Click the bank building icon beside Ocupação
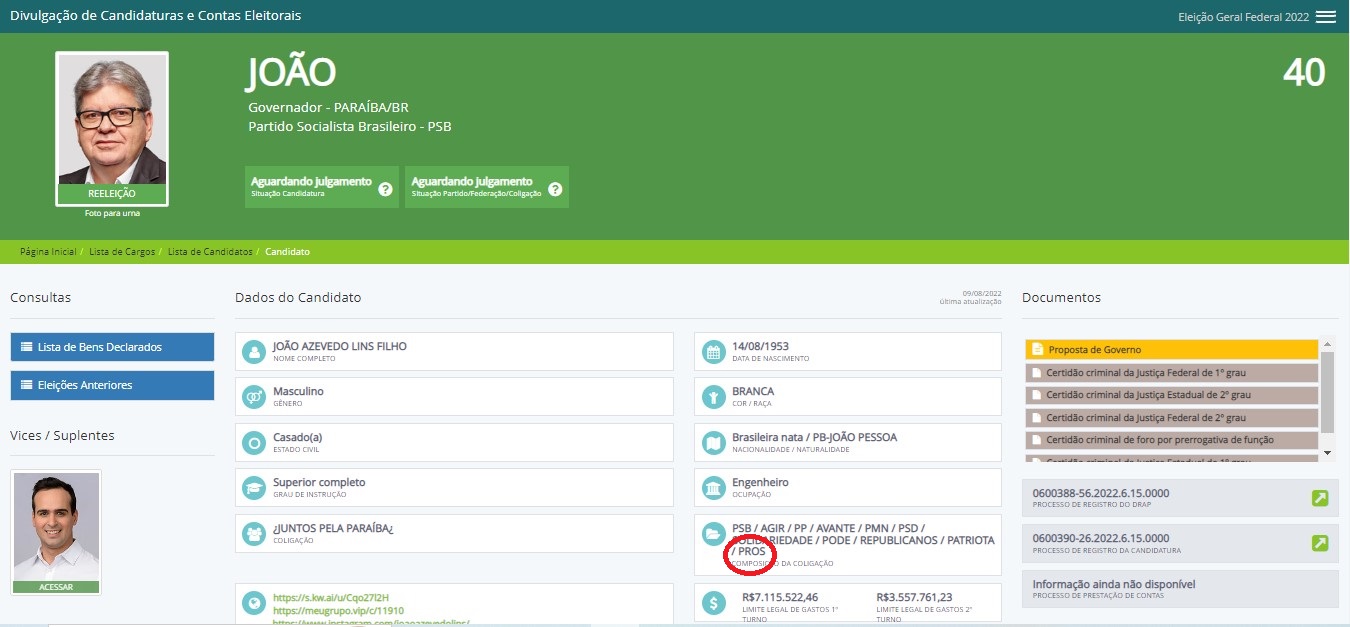The width and height of the screenshot is (1350, 627). 713,487
